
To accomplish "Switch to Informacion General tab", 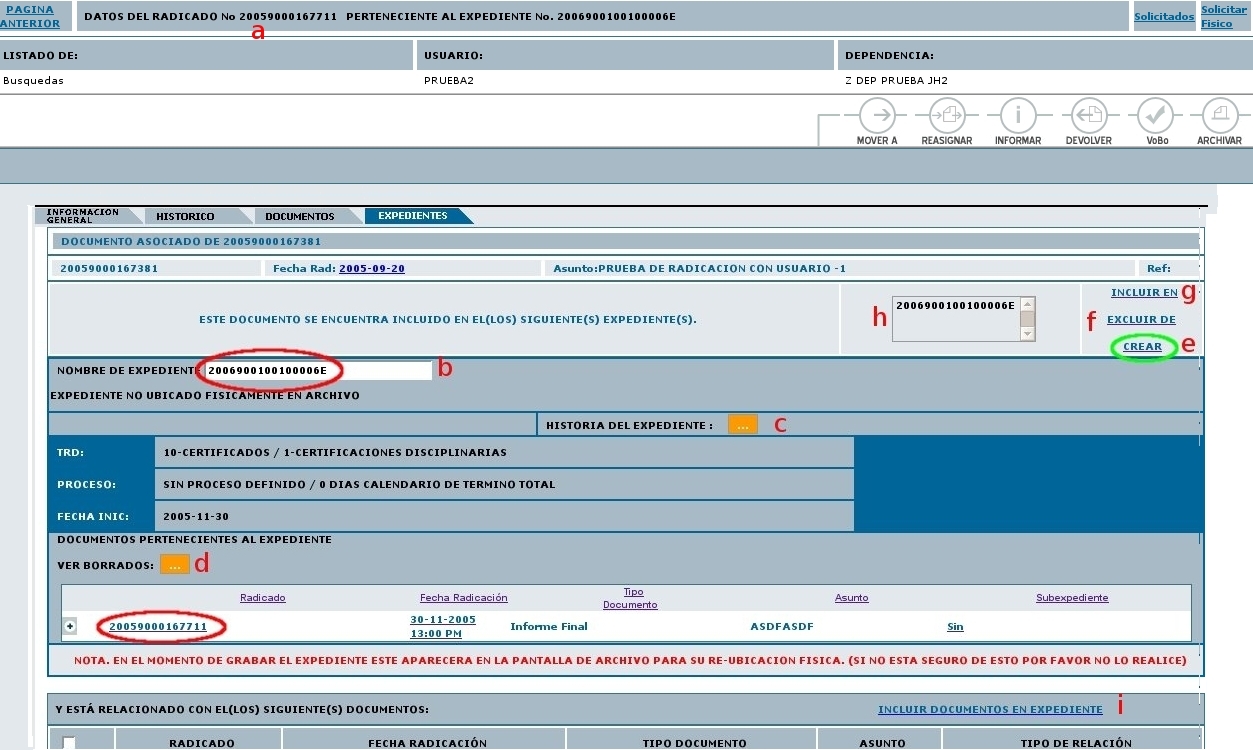I will (x=83, y=215).
